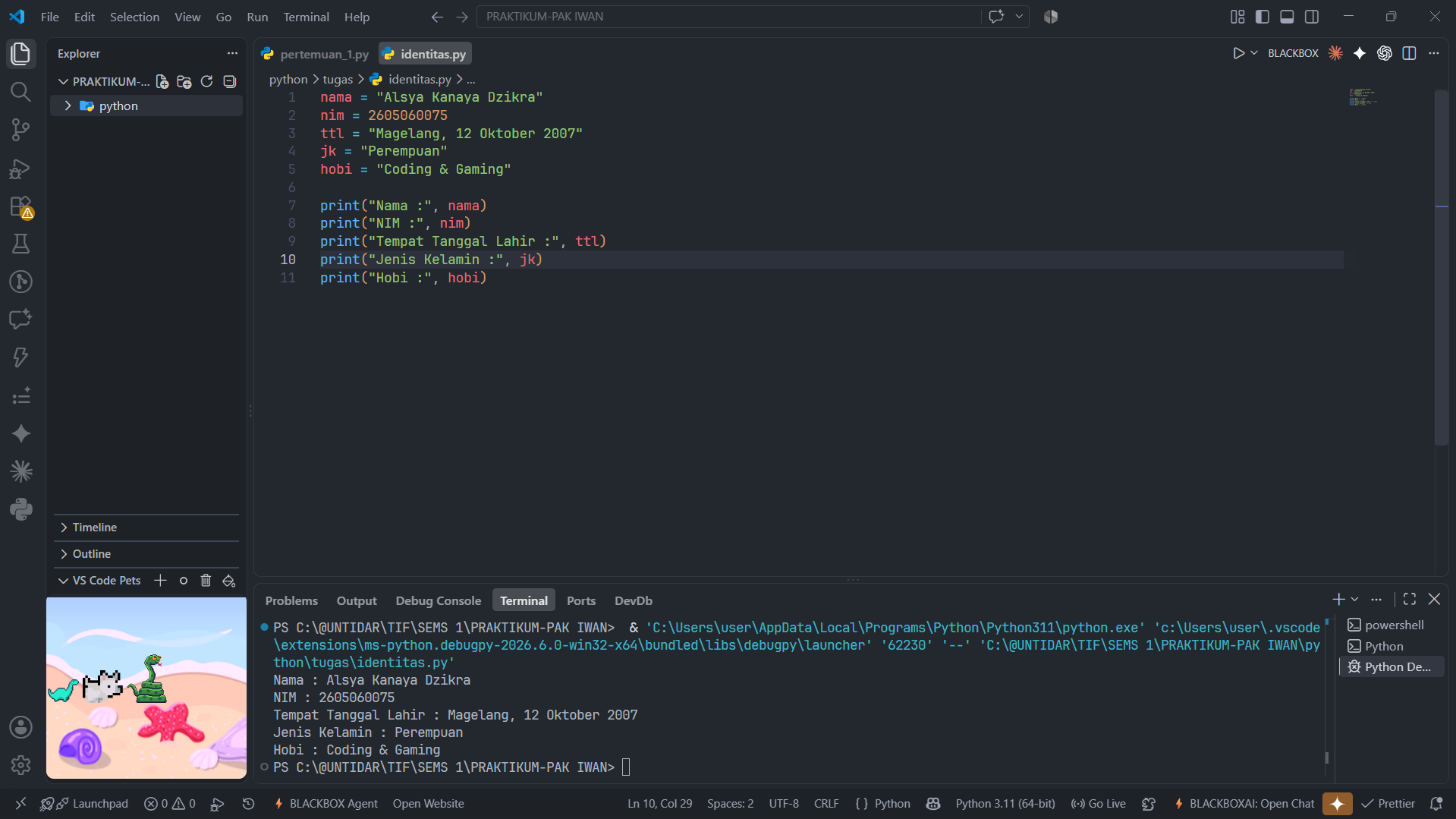This screenshot has width=1456, height=819.
Task: Collapse all folders in Explorer
Action: click(229, 82)
